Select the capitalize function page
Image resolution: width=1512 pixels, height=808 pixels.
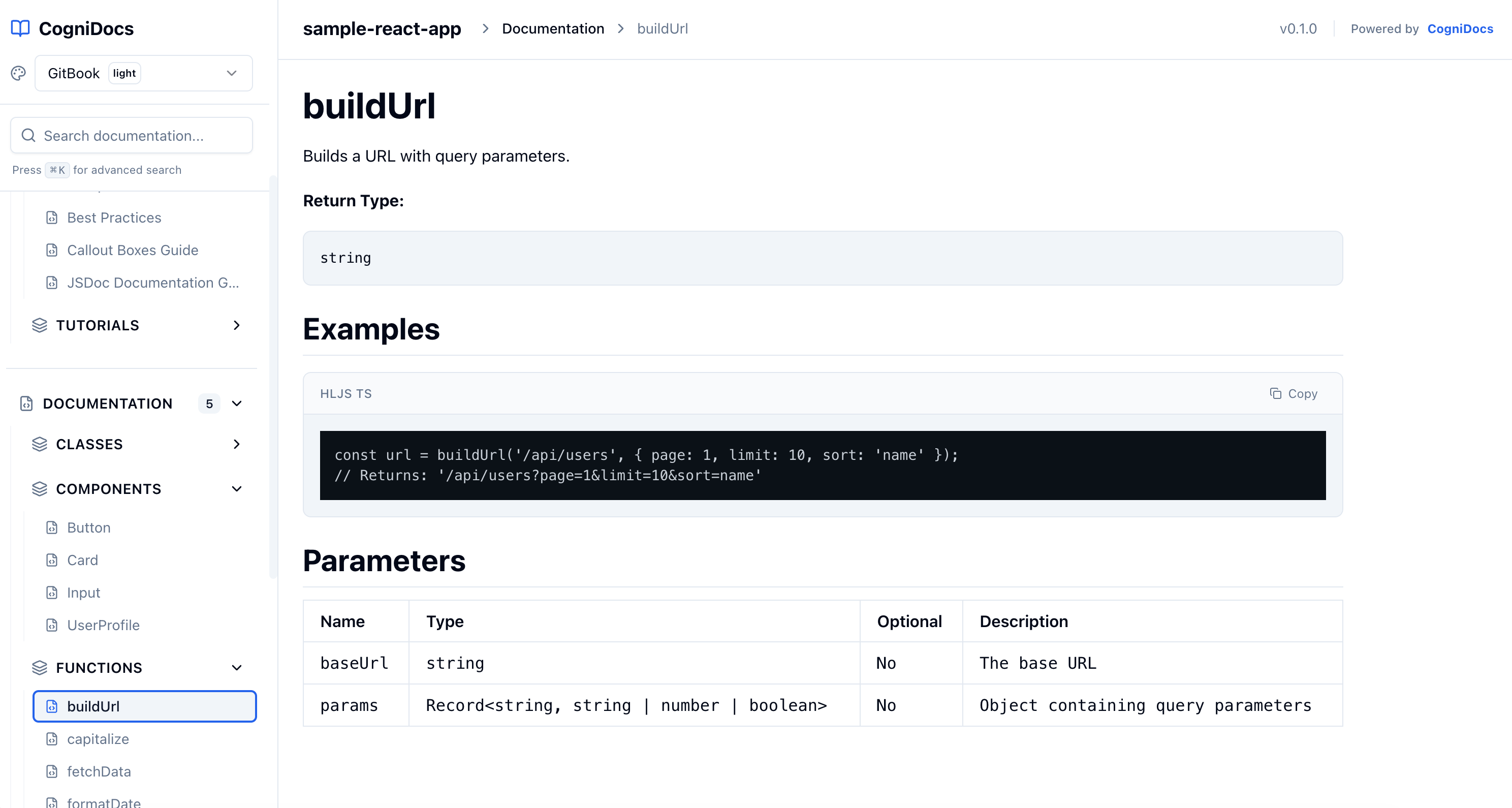pyautogui.click(x=98, y=739)
